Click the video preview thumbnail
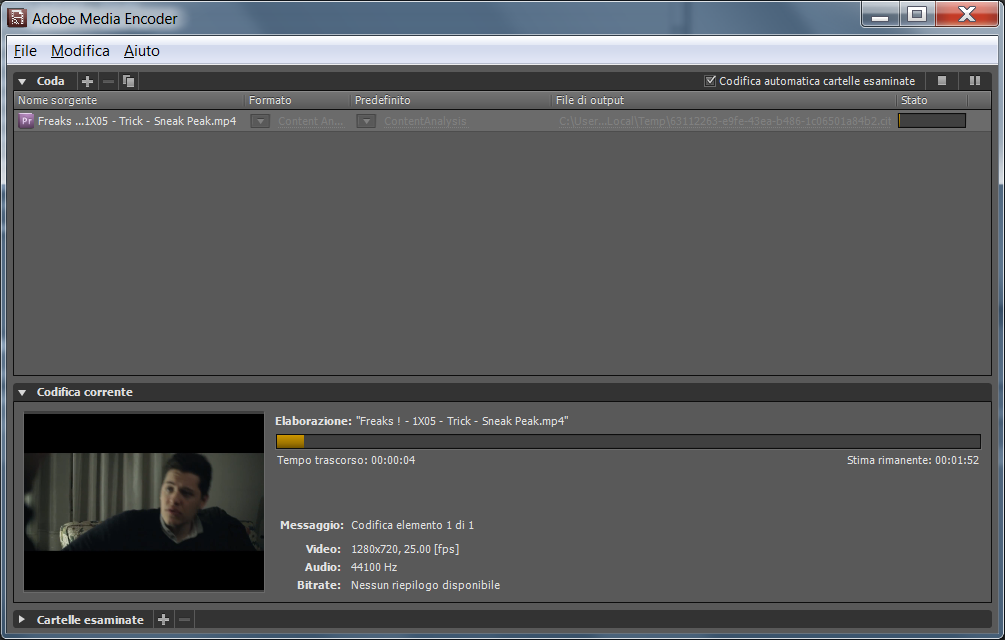 click(x=144, y=502)
